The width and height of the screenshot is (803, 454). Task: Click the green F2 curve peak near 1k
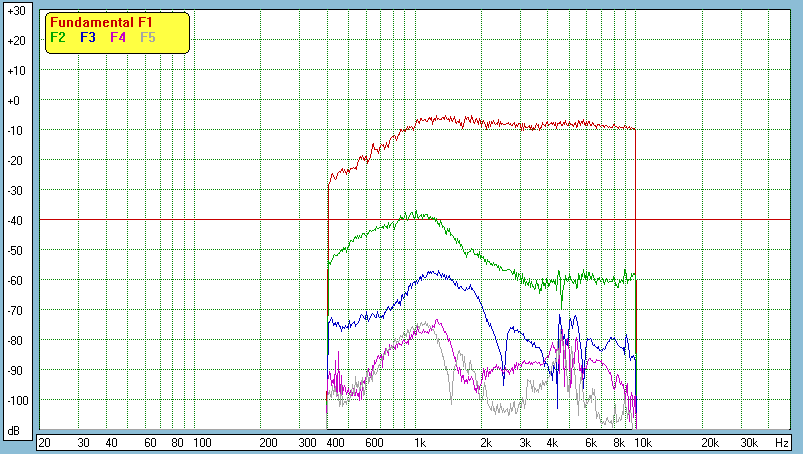(x=417, y=213)
